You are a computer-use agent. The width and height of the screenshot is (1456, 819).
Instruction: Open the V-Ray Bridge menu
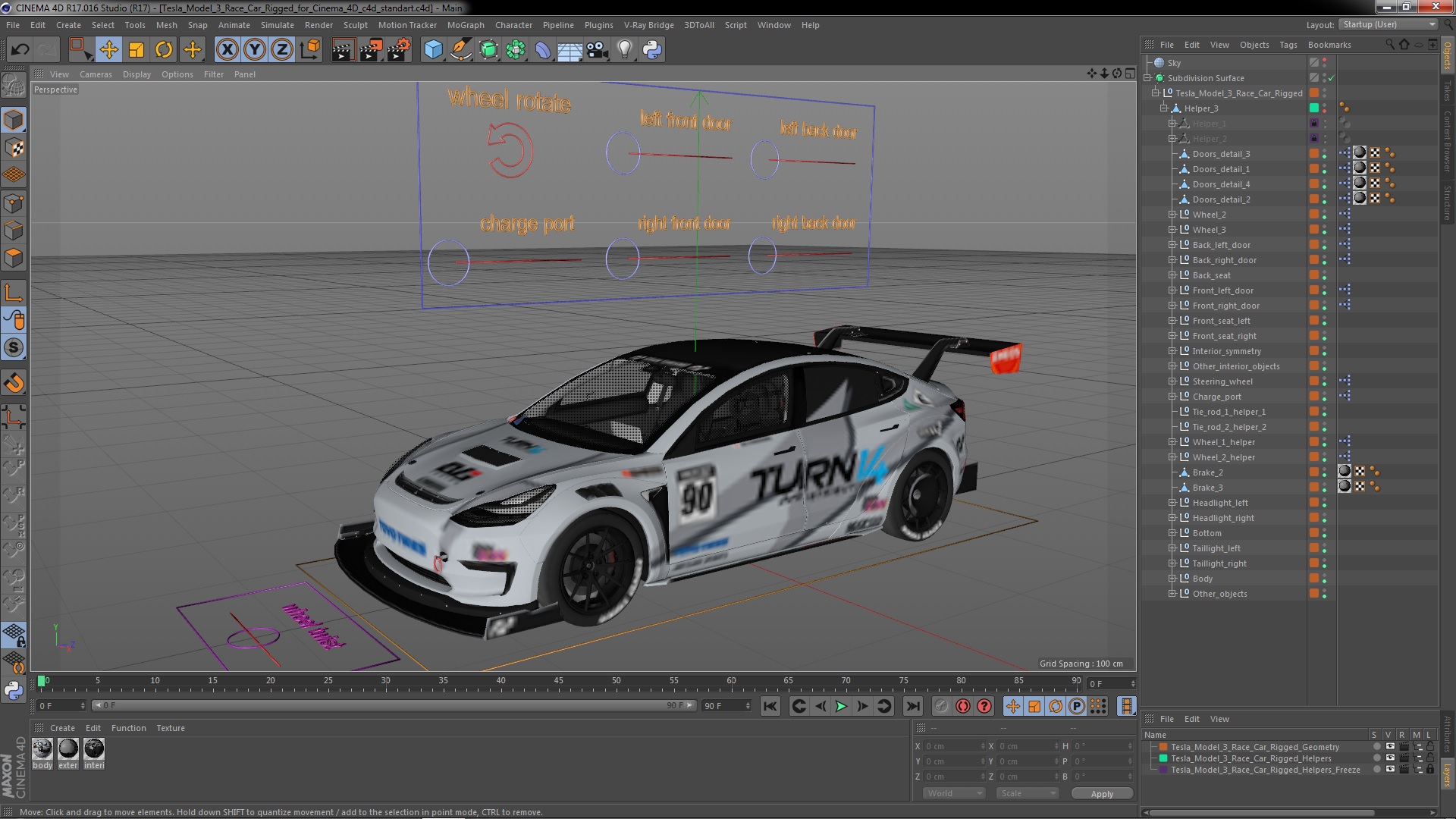tap(648, 25)
